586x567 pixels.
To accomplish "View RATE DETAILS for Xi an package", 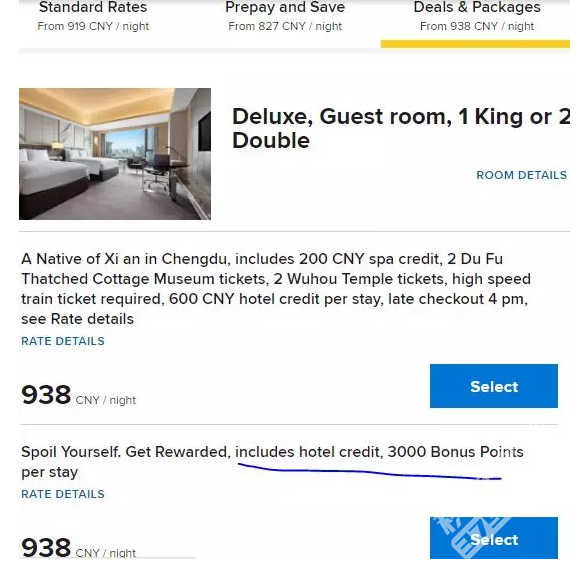I will click(63, 341).
